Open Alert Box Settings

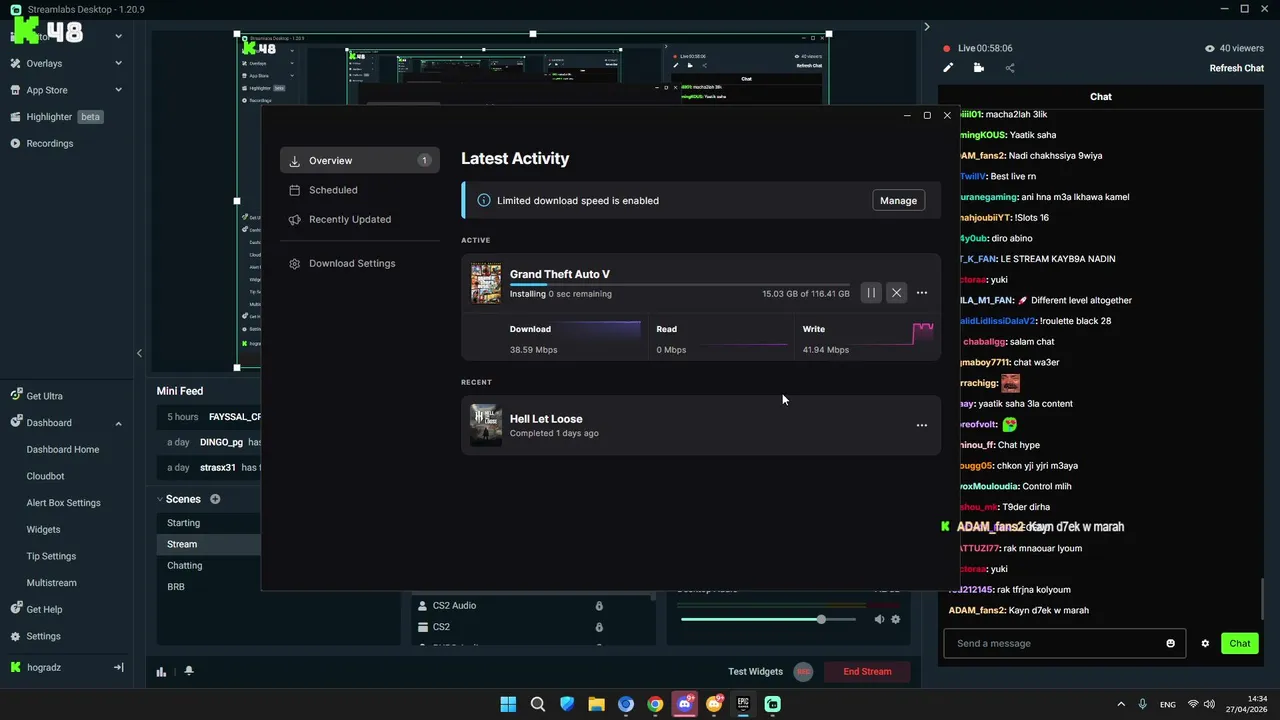pos(63,503)
